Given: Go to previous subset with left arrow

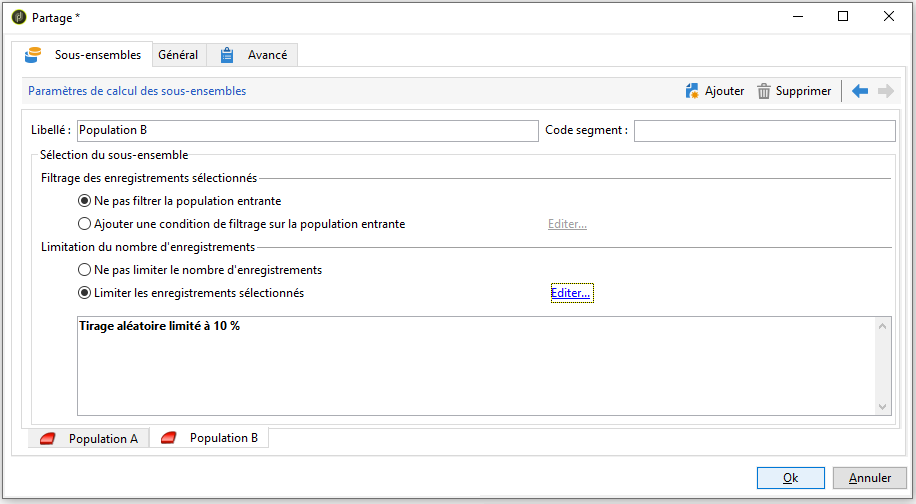Looking at the screenshot, I should point(860,91).
